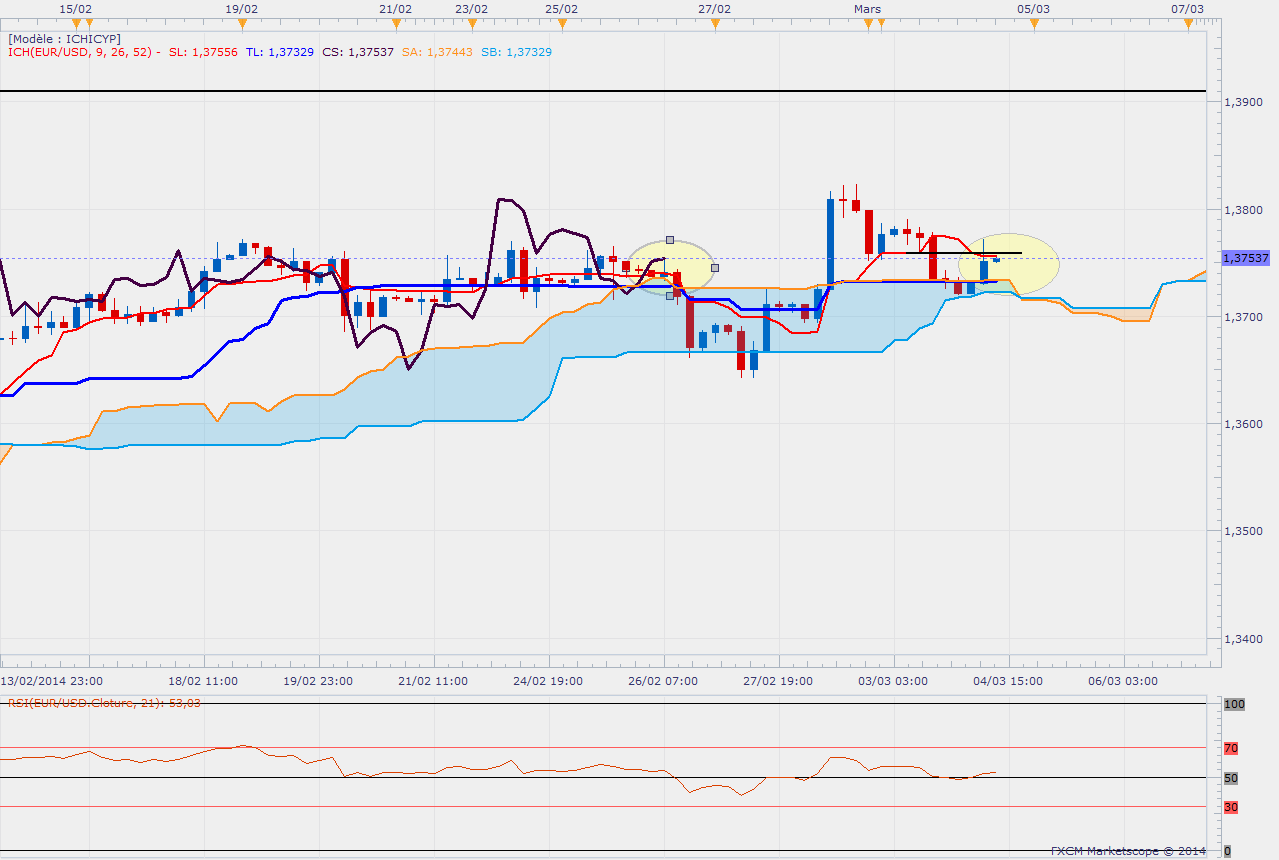Grab the bottom handle of the selected ellipse
1279x860 pixels.
pos(670,296)
